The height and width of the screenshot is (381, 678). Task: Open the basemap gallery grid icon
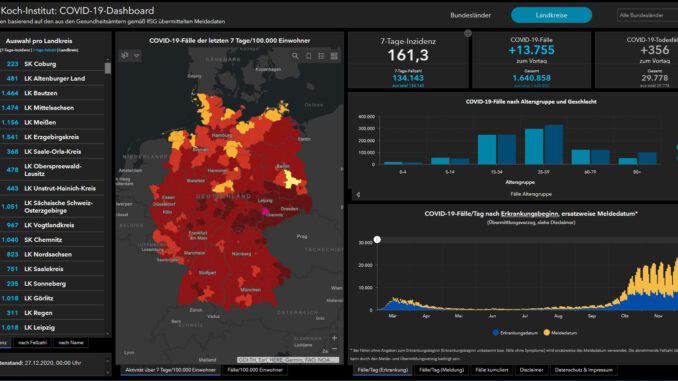pyautogui.click(x=334, y=56)
